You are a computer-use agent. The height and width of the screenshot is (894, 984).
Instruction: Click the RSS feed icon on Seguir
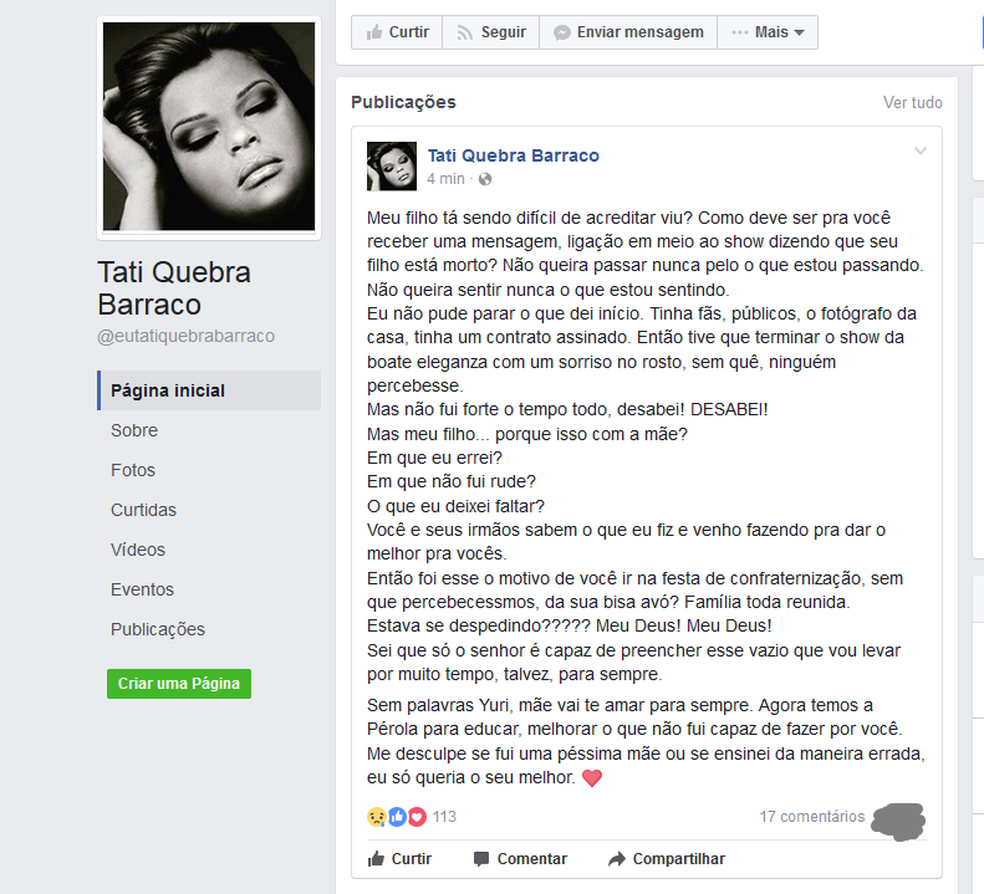(464, 33)
